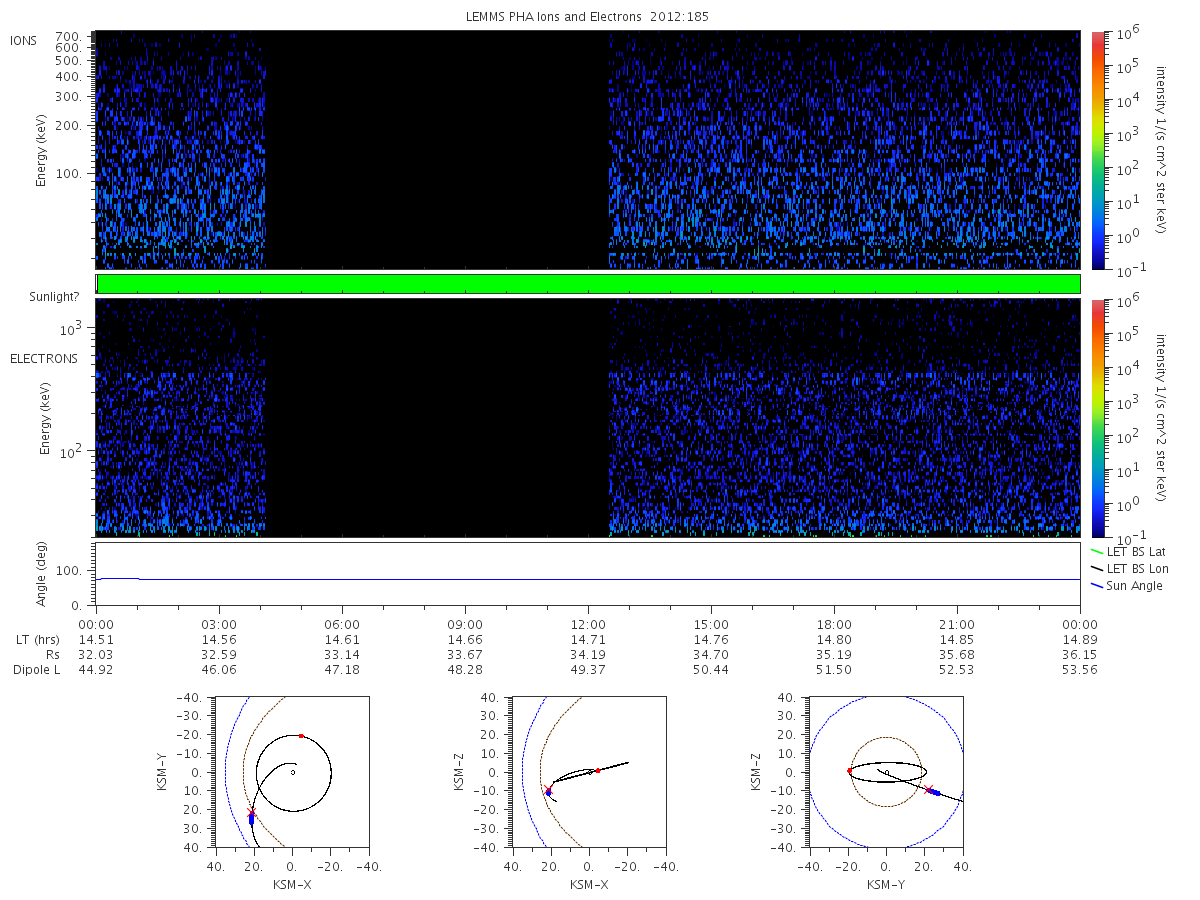The height and width of the screenshot is (900, 1200).
Task: Click the plot title LEMMS PHA Ions and Electrons
Action: (x=585, y=16)
